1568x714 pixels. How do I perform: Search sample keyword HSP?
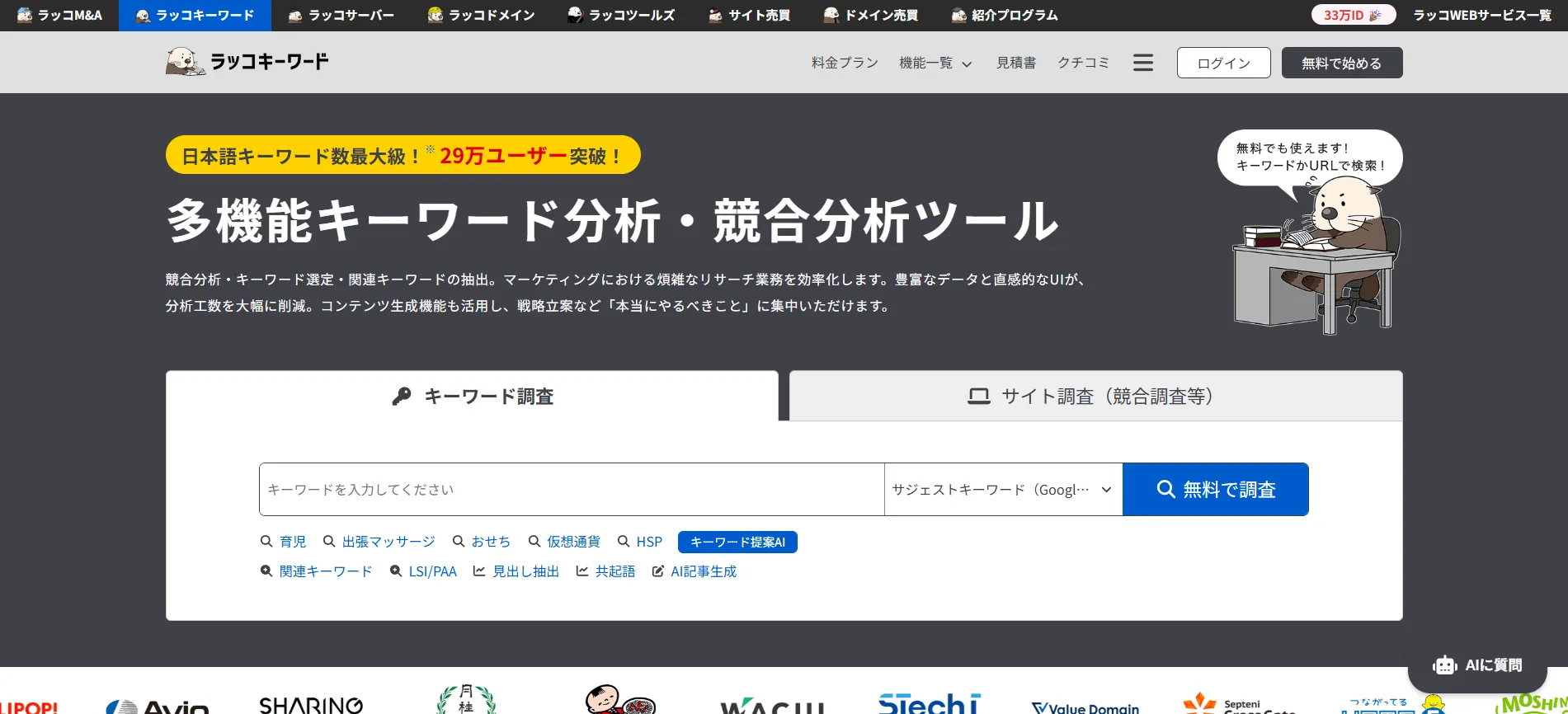[640, 542]
